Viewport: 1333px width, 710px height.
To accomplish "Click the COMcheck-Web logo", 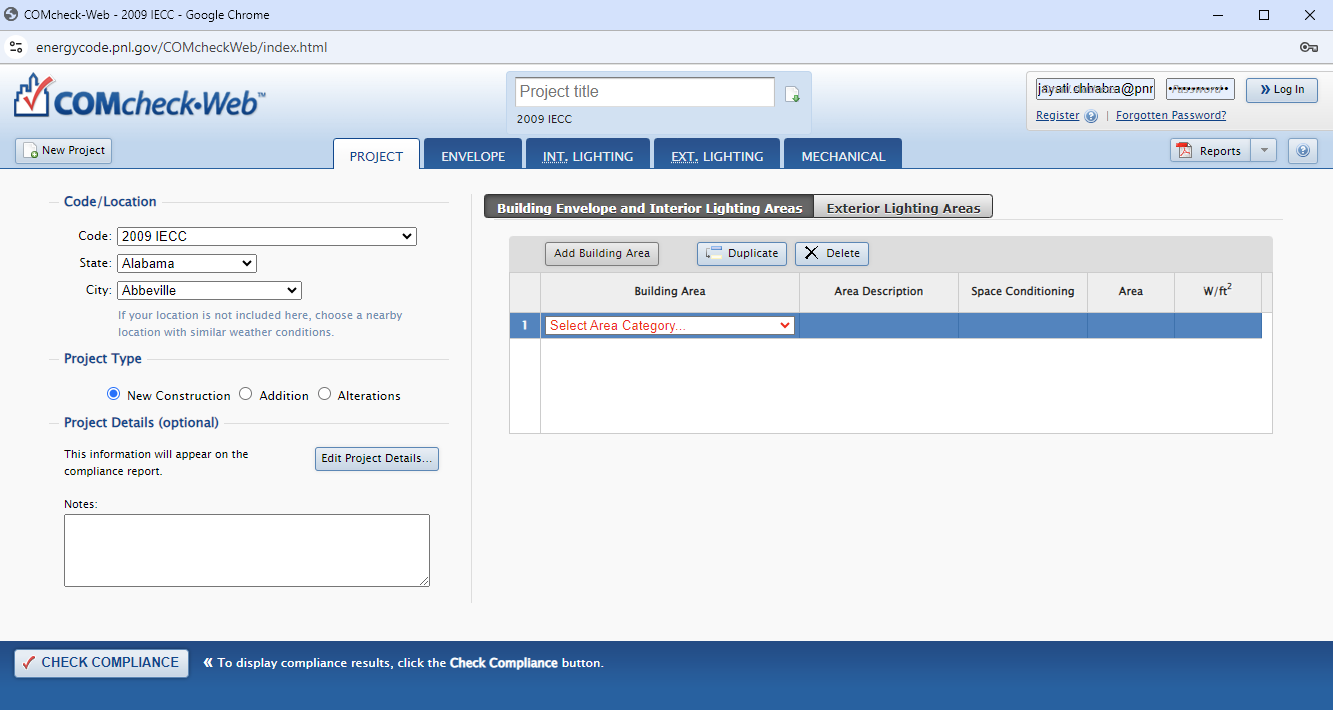I will [x=140, y=97].
